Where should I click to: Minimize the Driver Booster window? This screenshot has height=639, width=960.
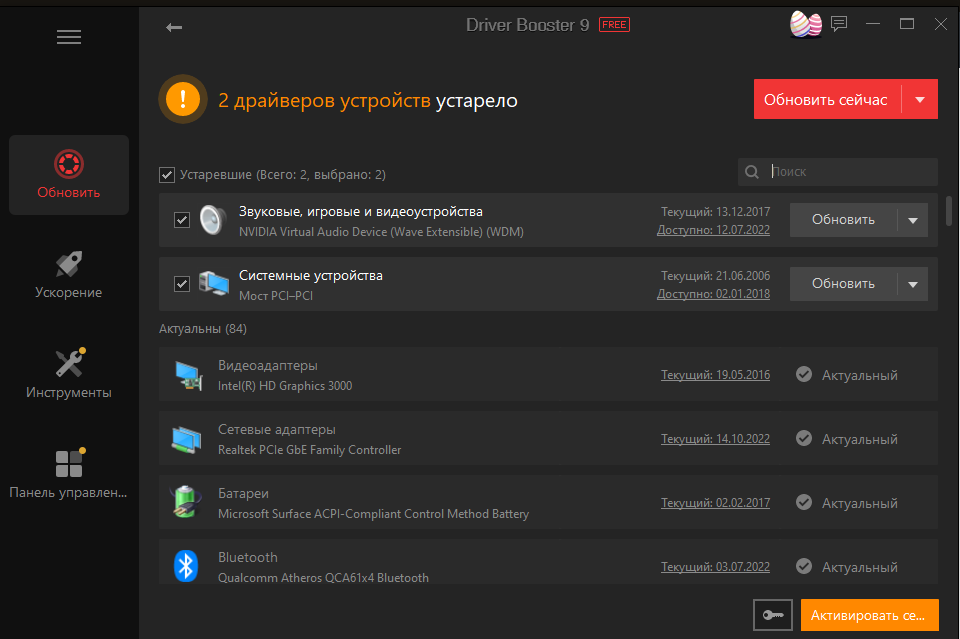(x=873, y=24)
